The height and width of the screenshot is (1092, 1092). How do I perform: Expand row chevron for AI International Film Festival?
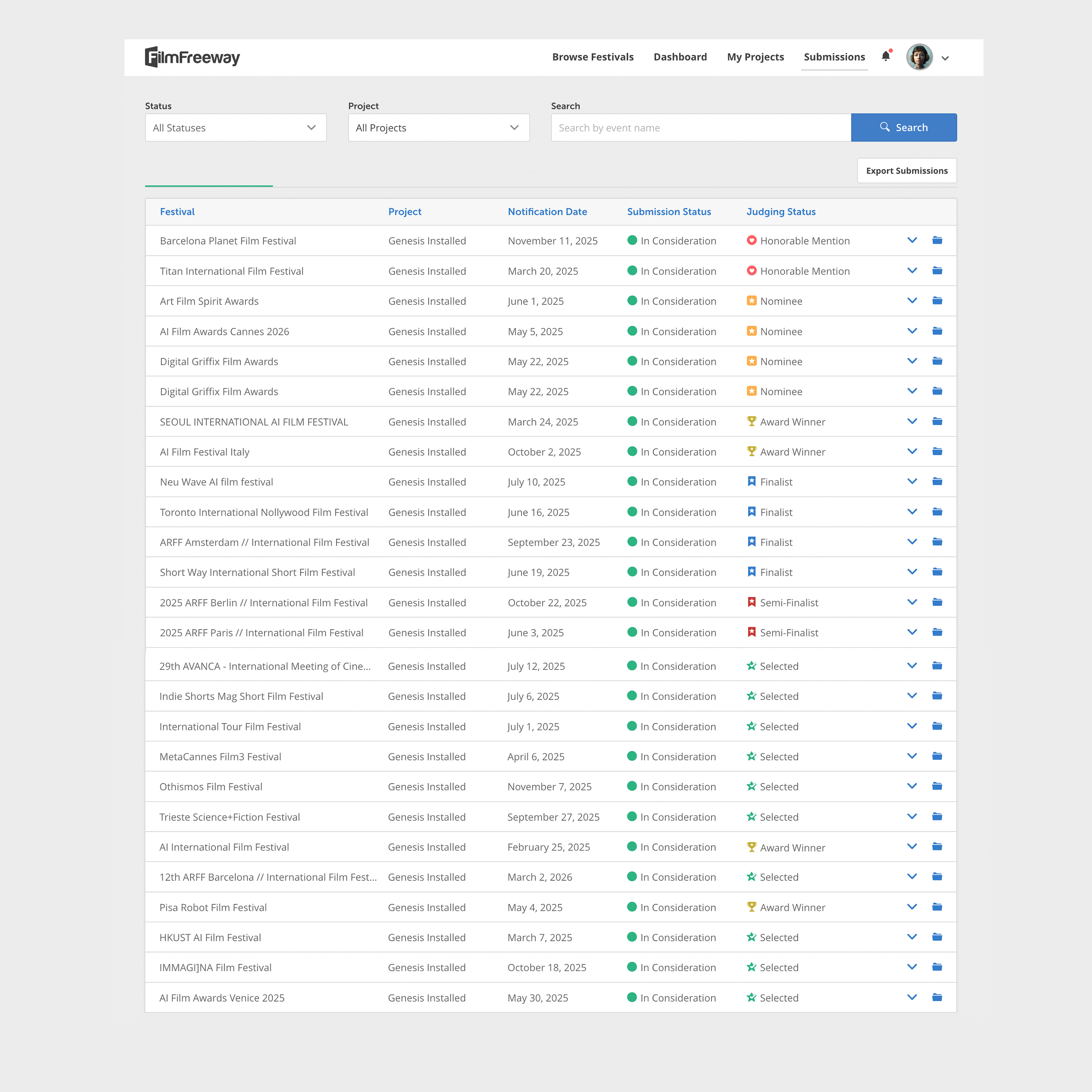(x=912, y=847)
